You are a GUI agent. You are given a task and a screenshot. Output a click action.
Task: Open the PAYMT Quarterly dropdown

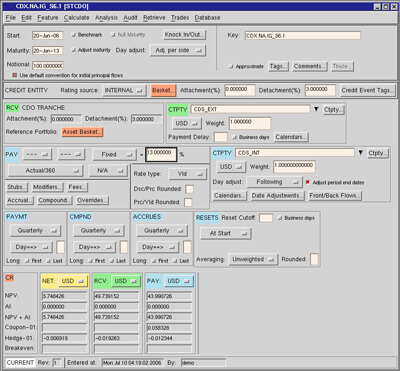35,231
